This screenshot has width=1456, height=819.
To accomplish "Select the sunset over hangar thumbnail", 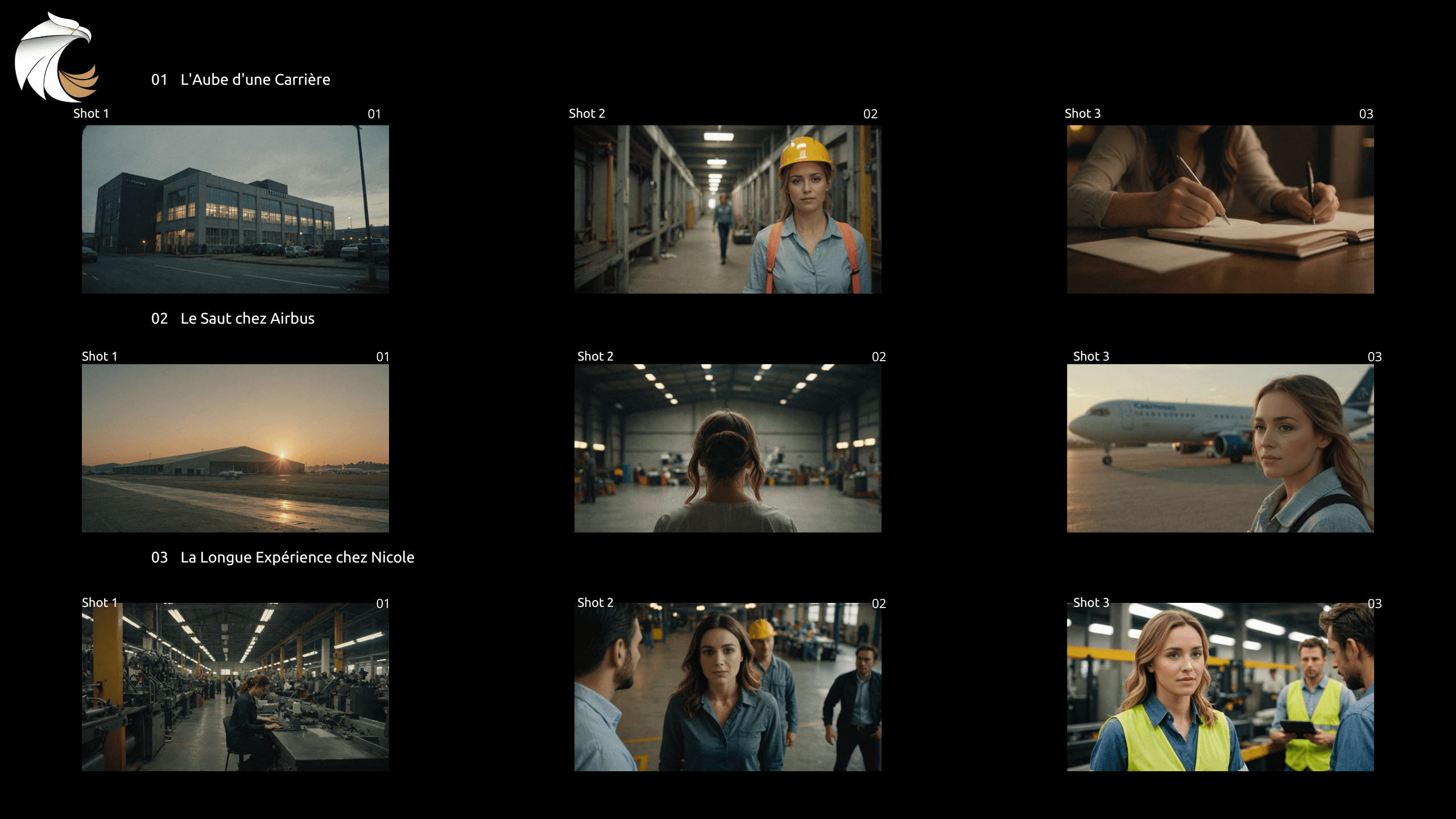I will 235,448.
